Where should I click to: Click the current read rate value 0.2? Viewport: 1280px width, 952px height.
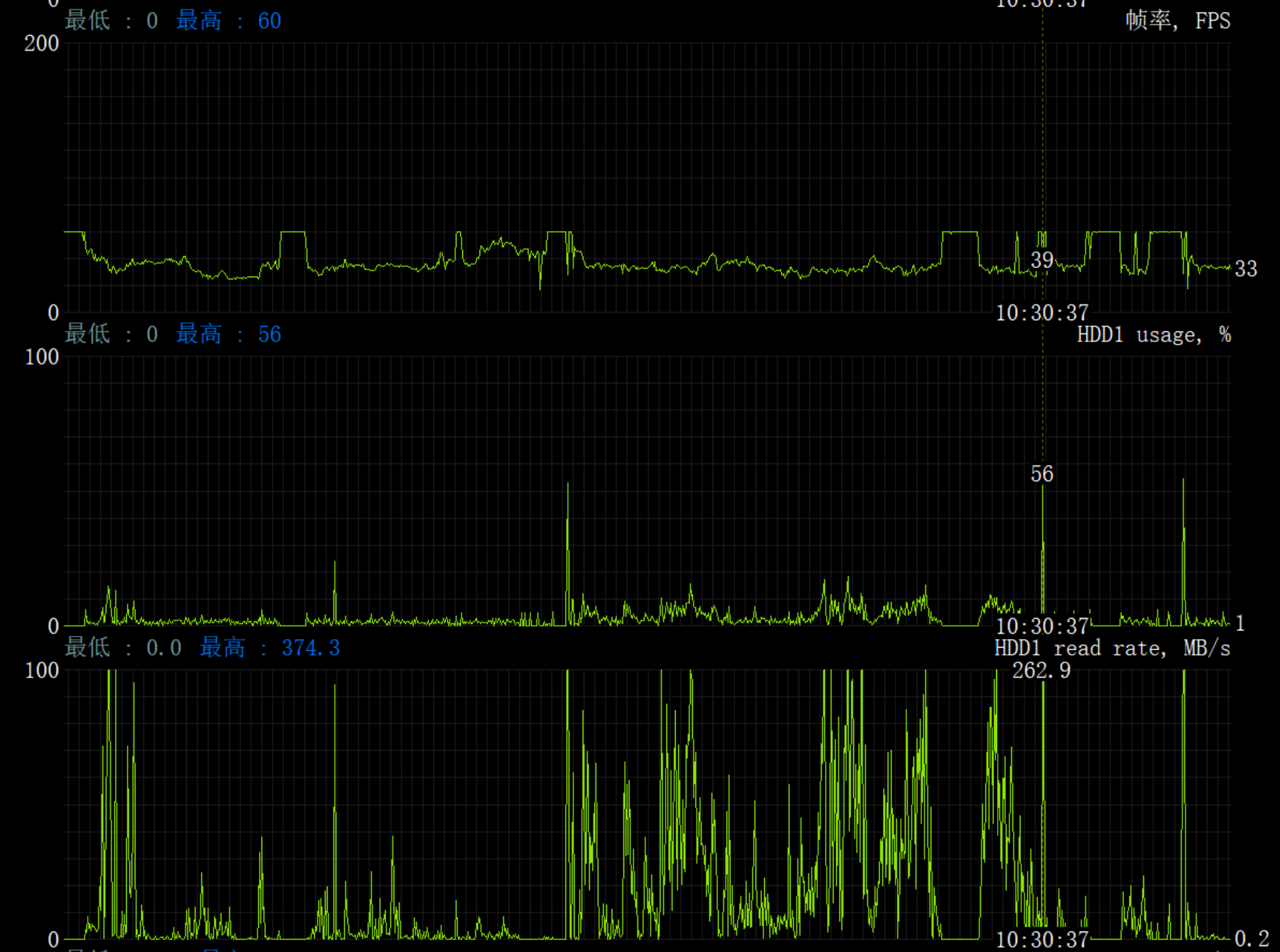click(1252, 939)
